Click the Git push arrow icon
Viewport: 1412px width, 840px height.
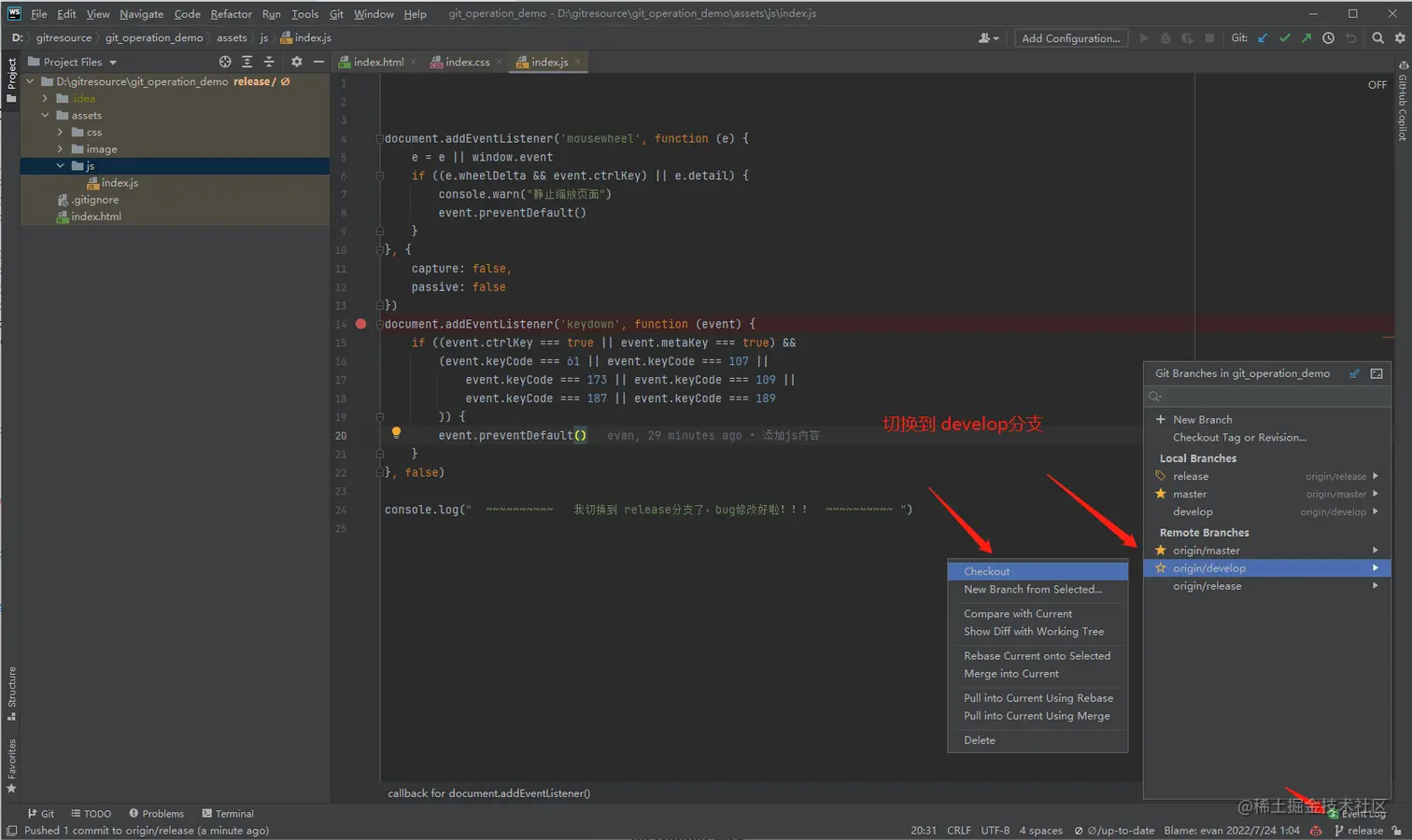tap(1306, 38)
